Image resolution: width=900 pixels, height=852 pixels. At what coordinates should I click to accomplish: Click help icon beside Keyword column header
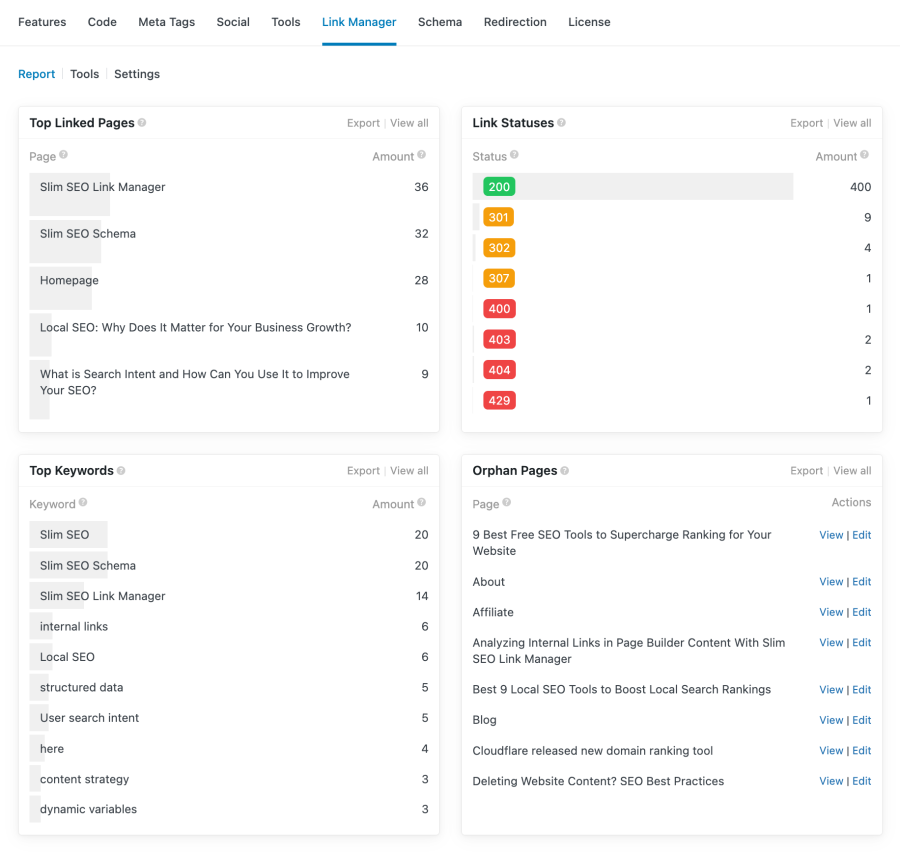tap(83, 502)
